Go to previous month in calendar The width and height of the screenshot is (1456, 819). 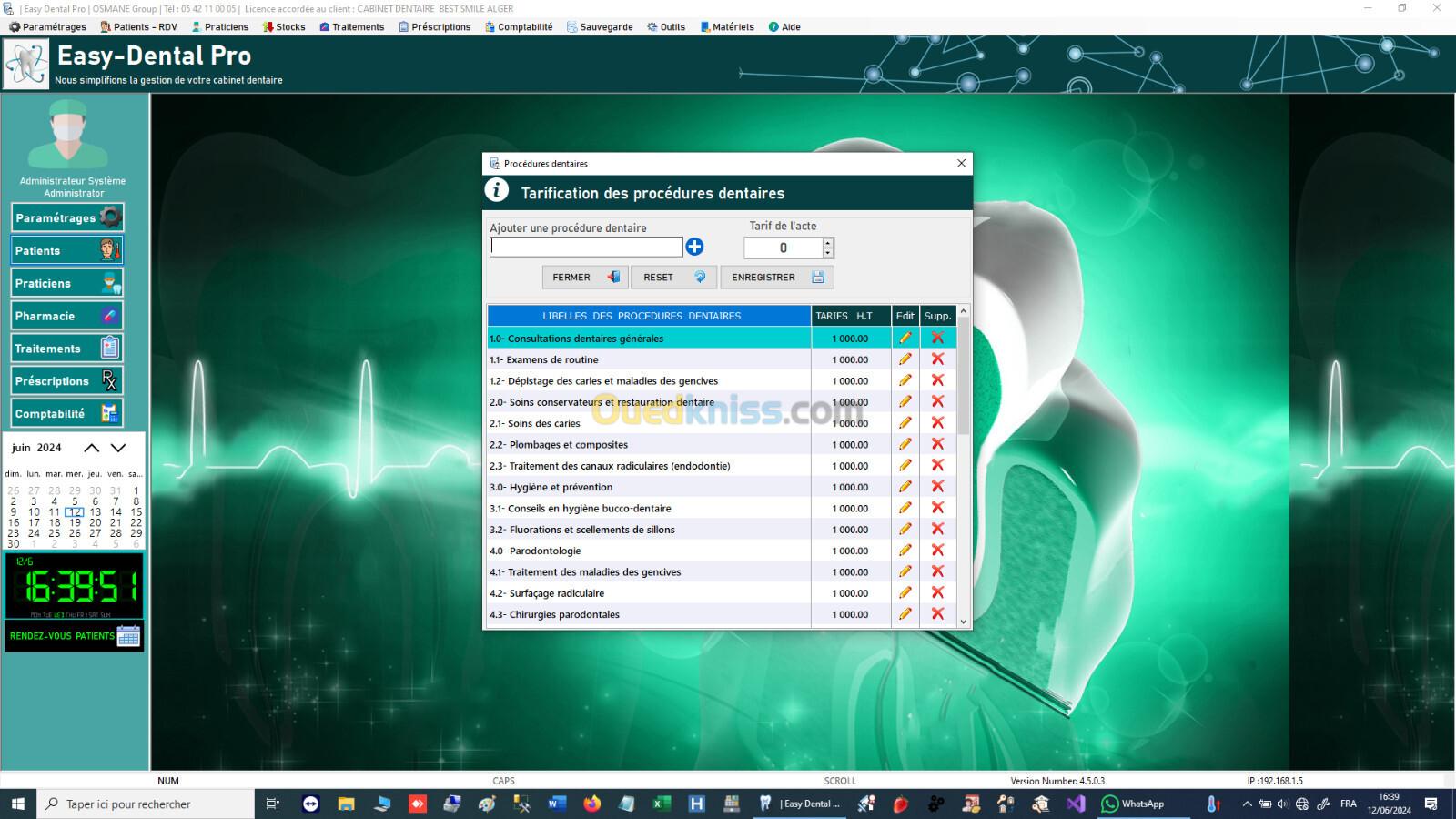pyautogui.click(x=92, y=448)
